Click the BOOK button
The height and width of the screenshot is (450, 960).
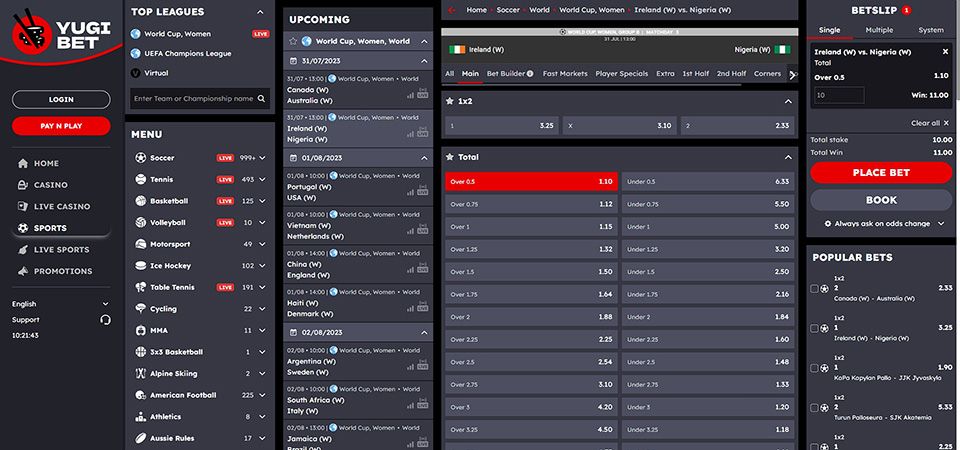[881, 200]
